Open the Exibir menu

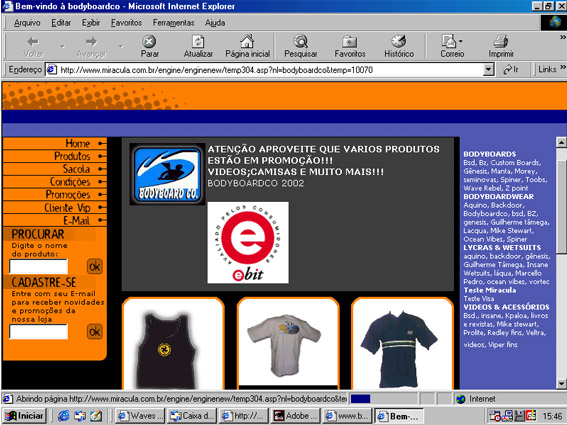[x=90, y=23]
